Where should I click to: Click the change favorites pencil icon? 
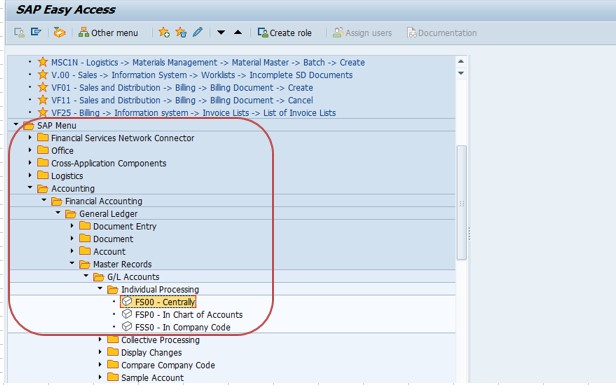198,32
